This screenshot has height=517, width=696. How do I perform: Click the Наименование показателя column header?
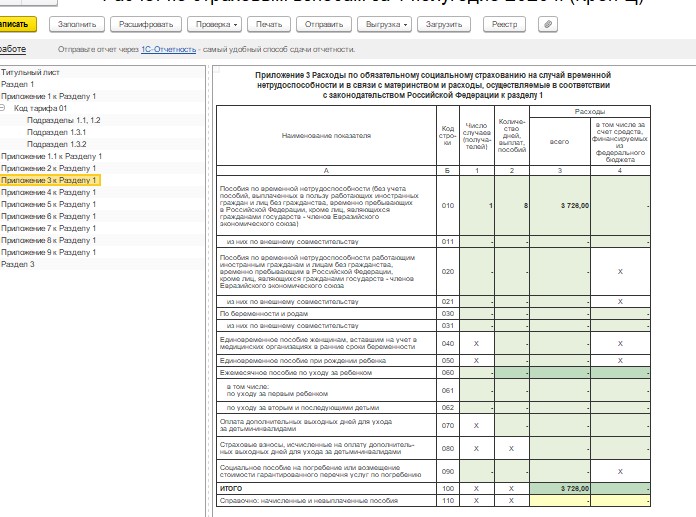coord(326,135)
